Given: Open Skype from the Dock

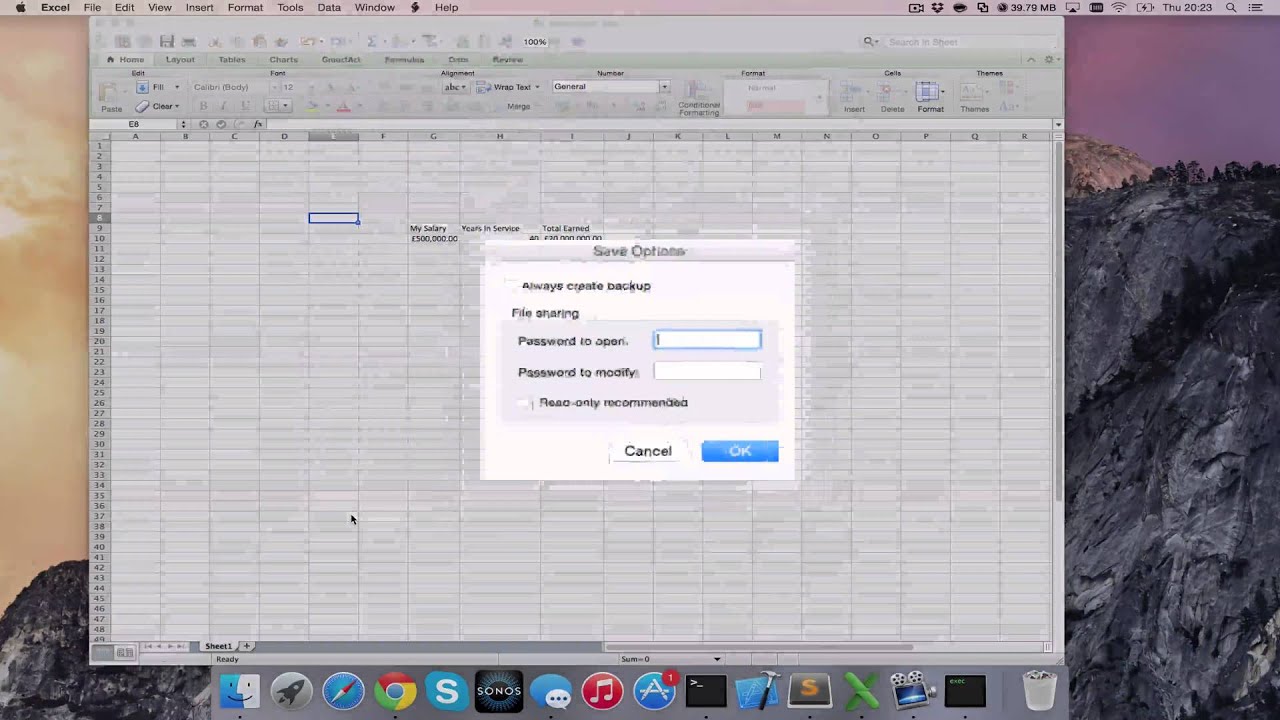Looking at the screenshot, I should click(447, 692).
